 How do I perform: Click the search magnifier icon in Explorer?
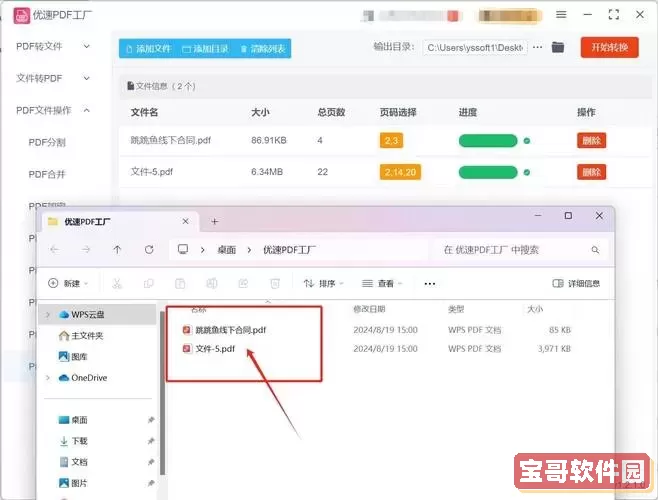pos(595,250)
